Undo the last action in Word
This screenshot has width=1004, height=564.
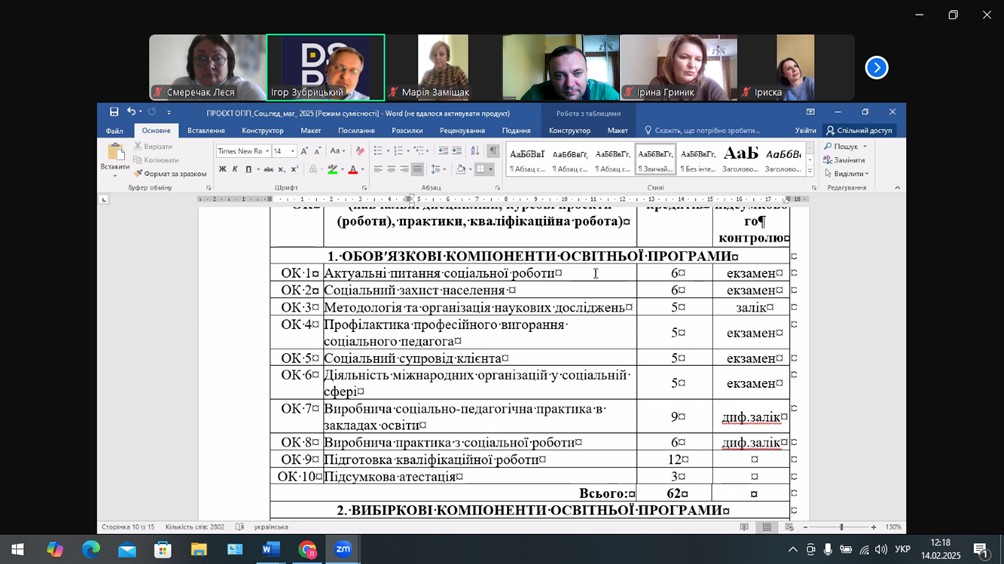pos(131,112)
